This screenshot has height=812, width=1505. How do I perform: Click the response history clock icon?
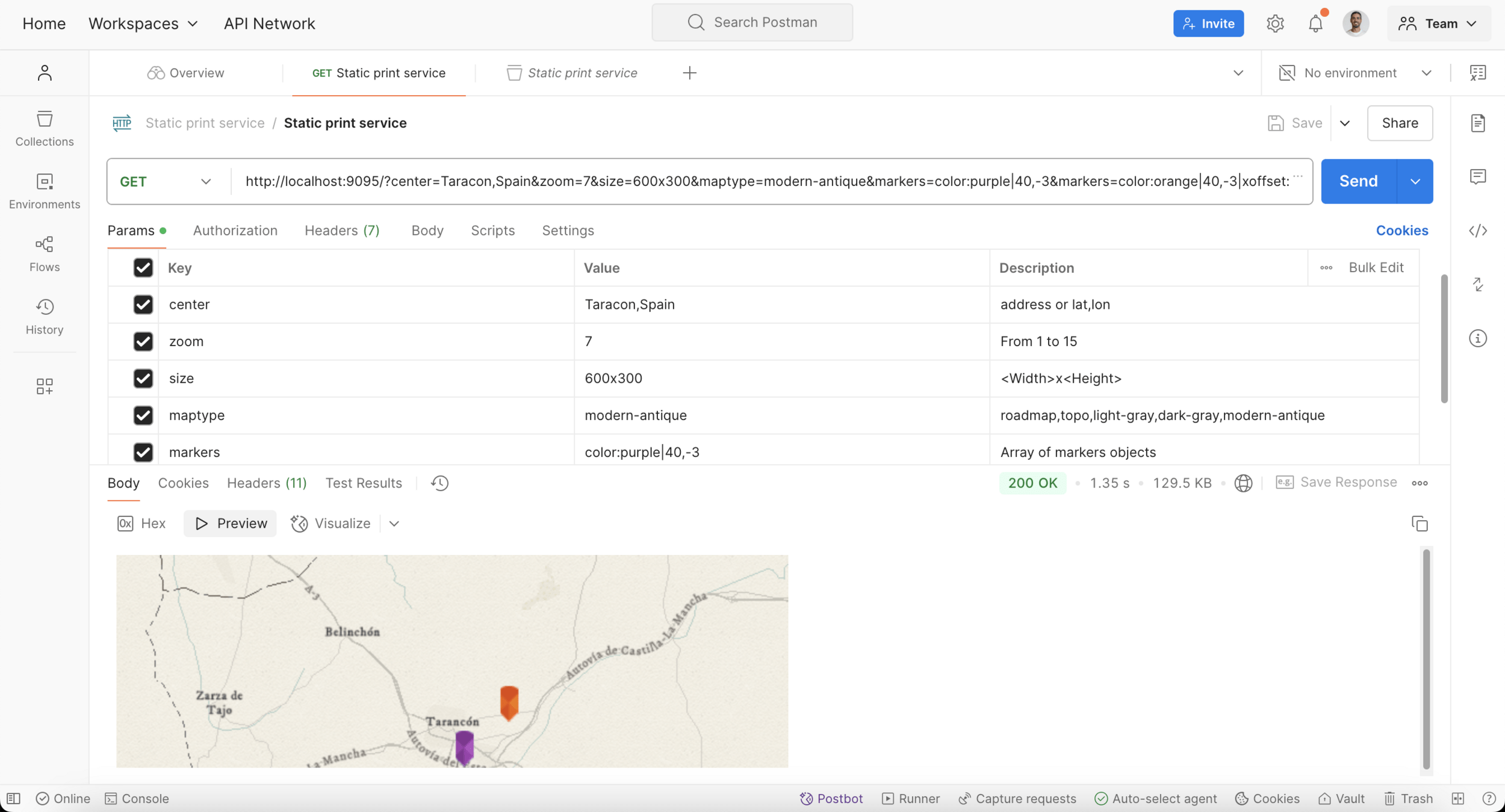click(439, 483)
